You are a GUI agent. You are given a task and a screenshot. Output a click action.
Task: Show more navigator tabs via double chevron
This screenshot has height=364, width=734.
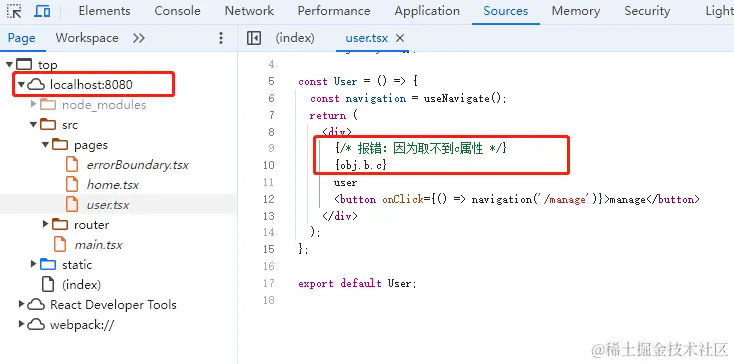pos(139,38)
